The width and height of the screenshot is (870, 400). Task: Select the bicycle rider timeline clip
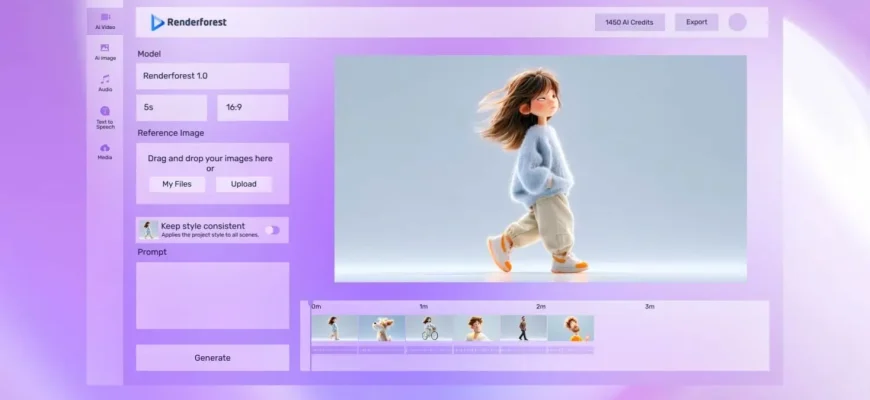(429, 328)
